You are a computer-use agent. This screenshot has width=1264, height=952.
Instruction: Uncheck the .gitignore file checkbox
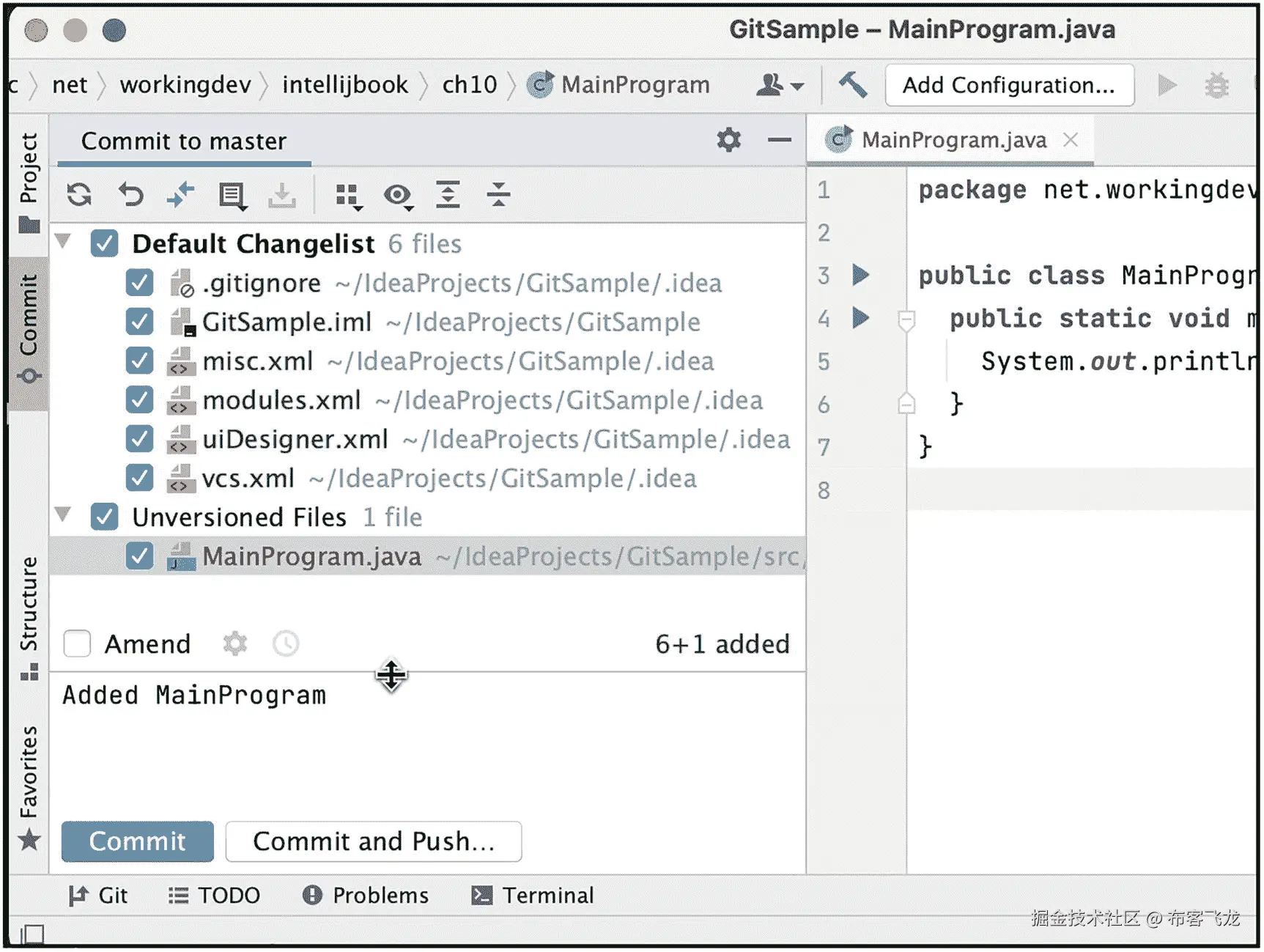pos(139,283)
